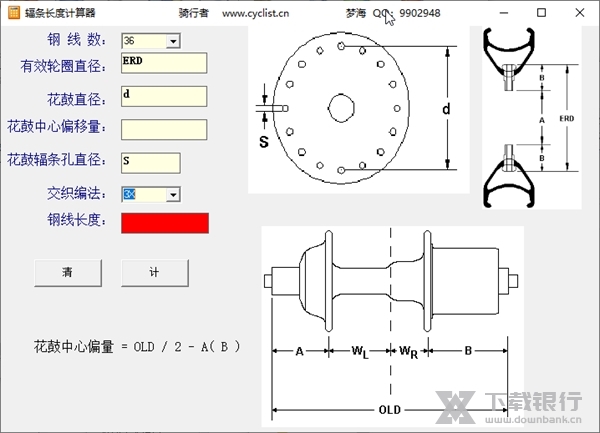Close the spoke length calculator window

coord(581,13)
